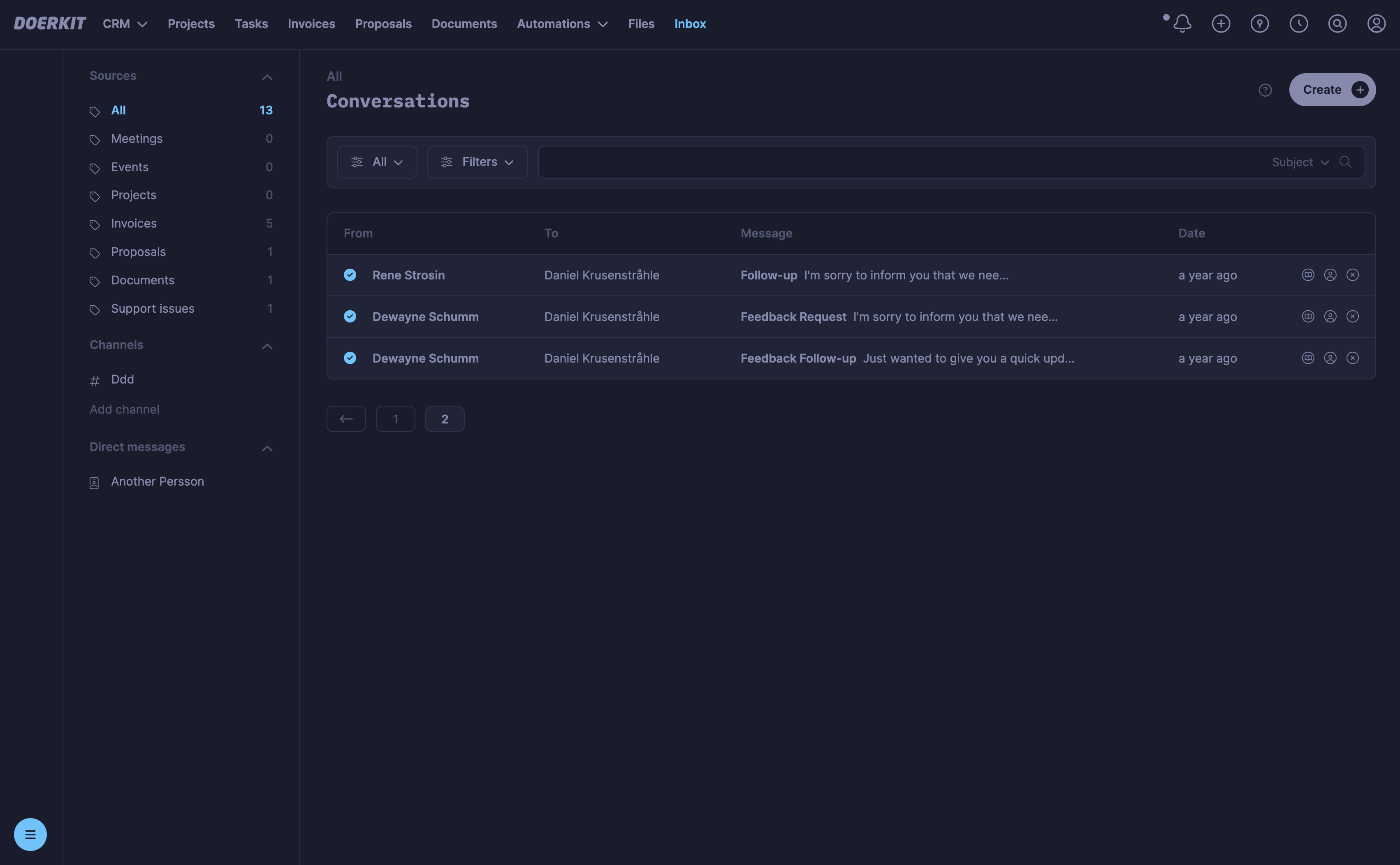View contact profile icon on Feedback Request row

coord(1330,316)
